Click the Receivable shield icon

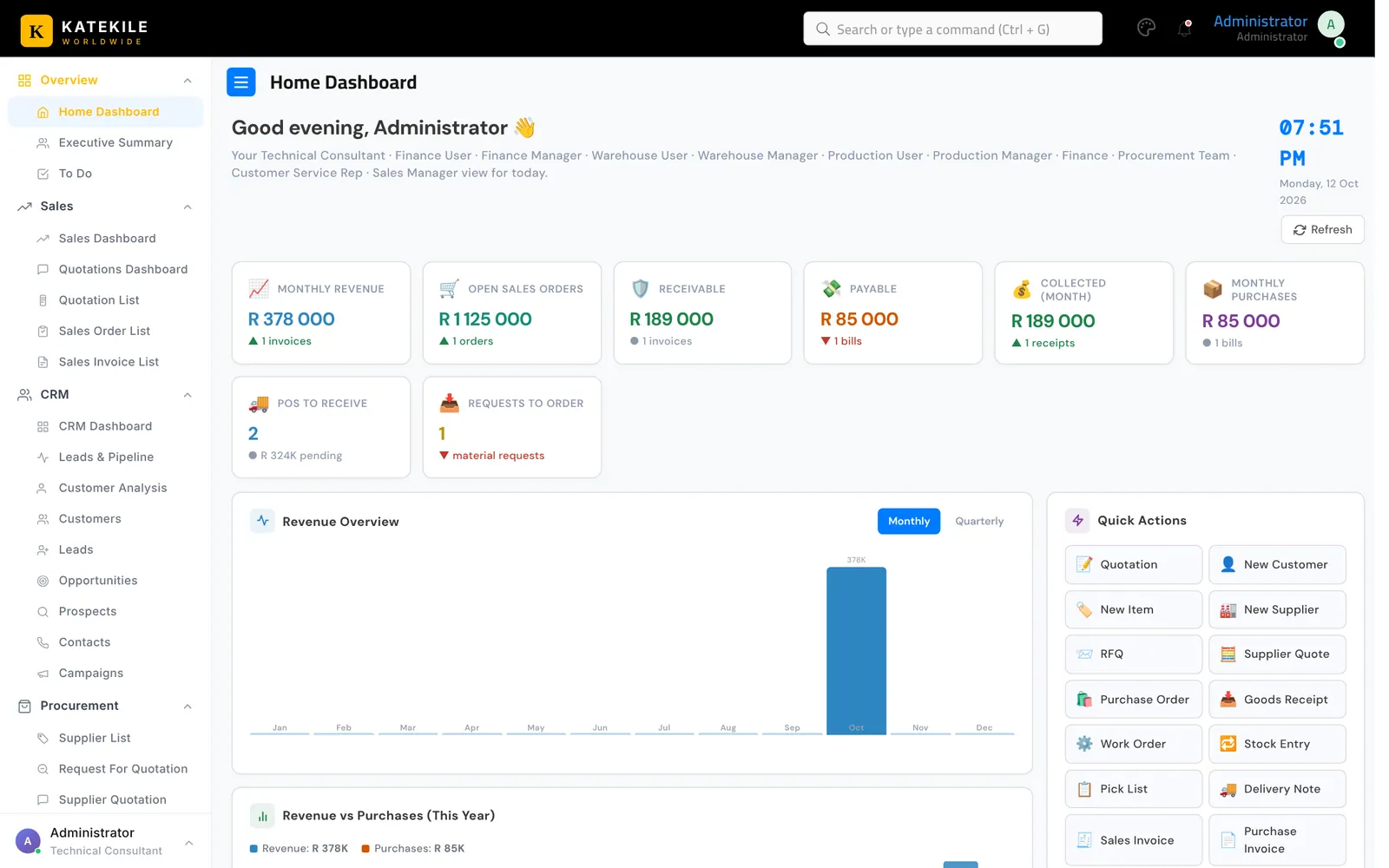click(640, 288)
